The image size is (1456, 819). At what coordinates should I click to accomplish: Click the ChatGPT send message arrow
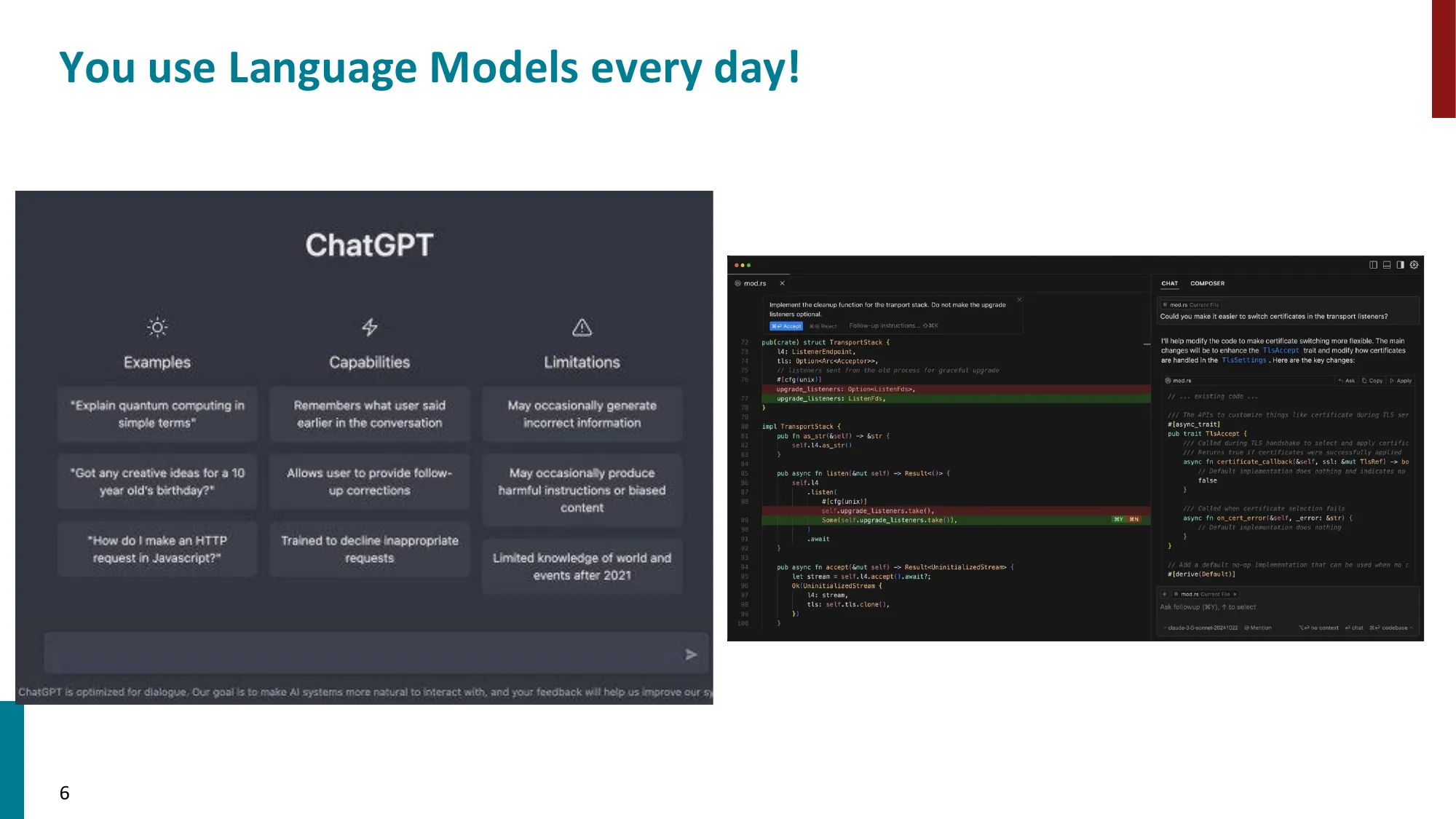coord(691,654)
